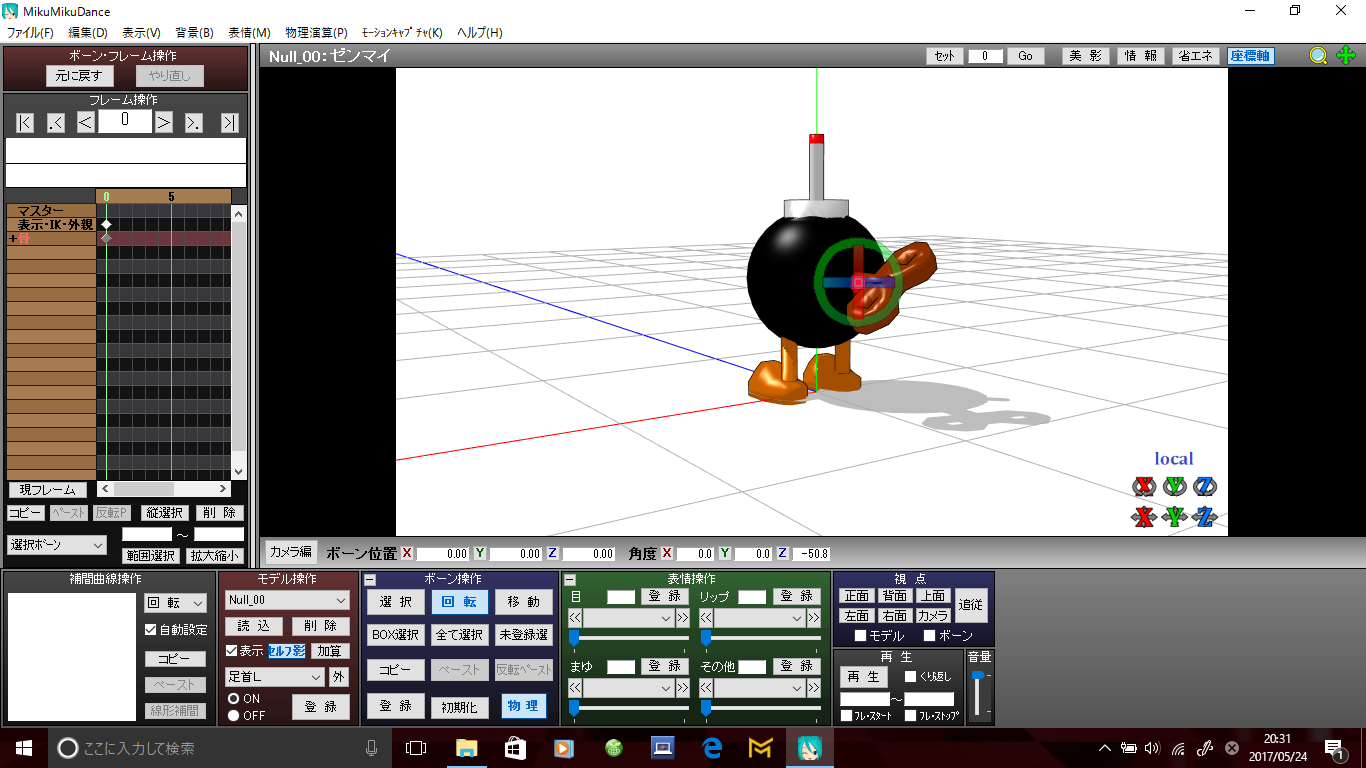Click the 音量 volume slider handle

(x=978, y=676)
